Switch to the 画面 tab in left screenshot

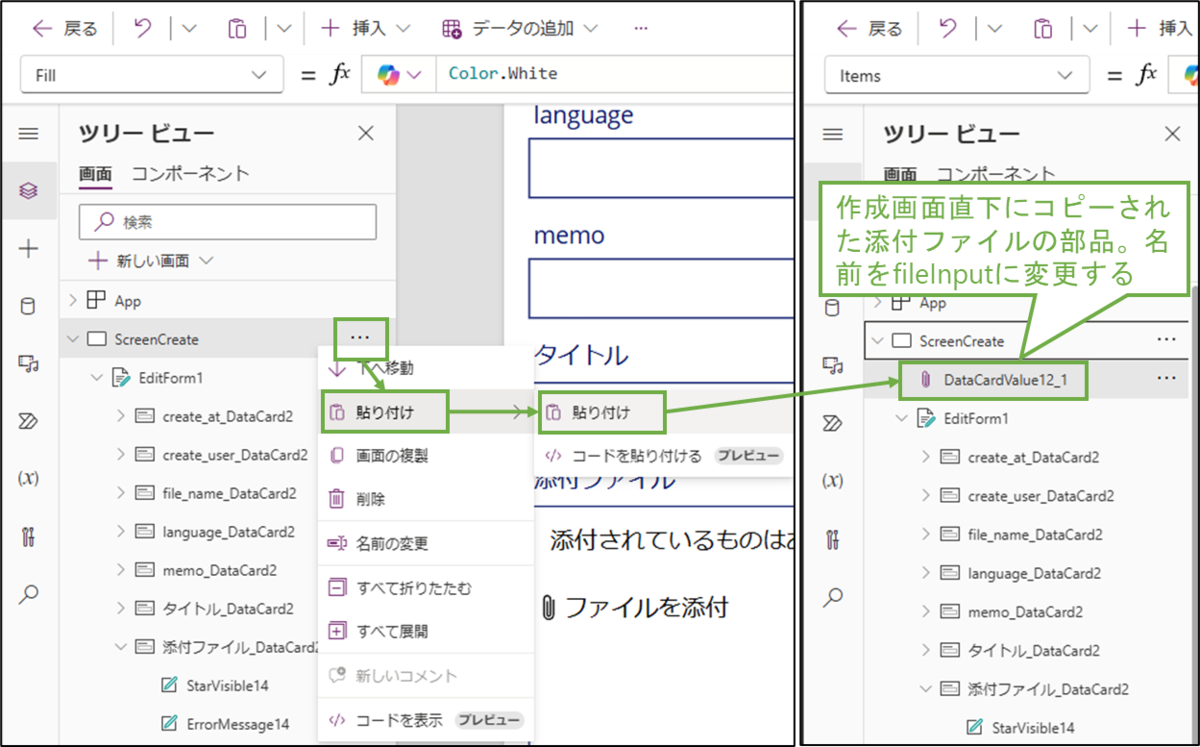(x=95, y=174)
